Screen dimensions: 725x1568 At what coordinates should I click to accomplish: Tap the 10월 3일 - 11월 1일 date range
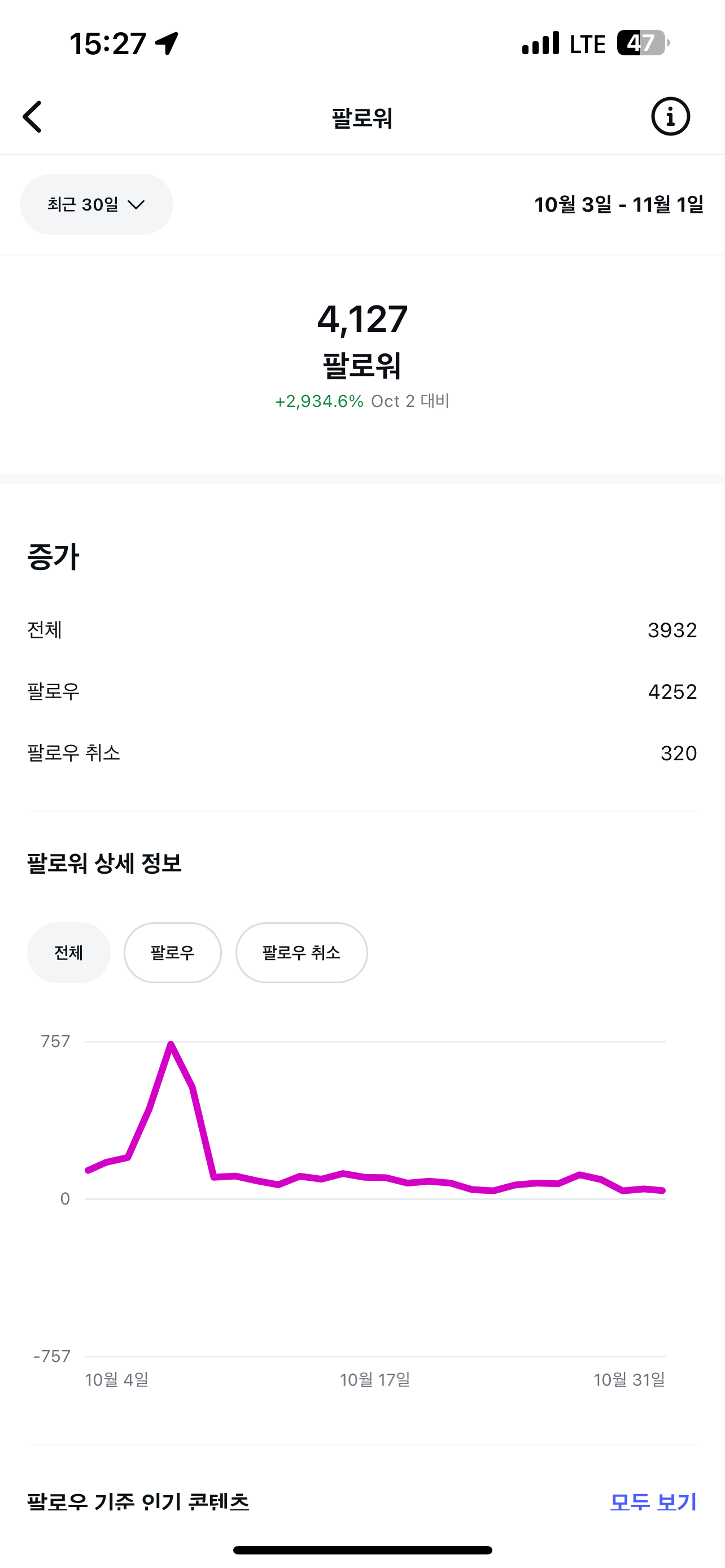[618, 204]
